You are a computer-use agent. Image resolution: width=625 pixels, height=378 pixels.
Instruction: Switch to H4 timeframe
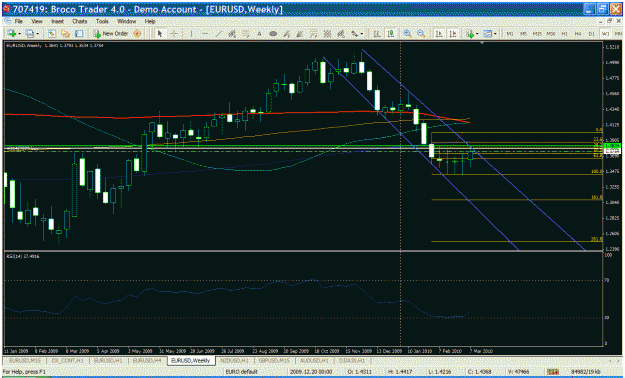pyautogui.click(x=578, y=34)
